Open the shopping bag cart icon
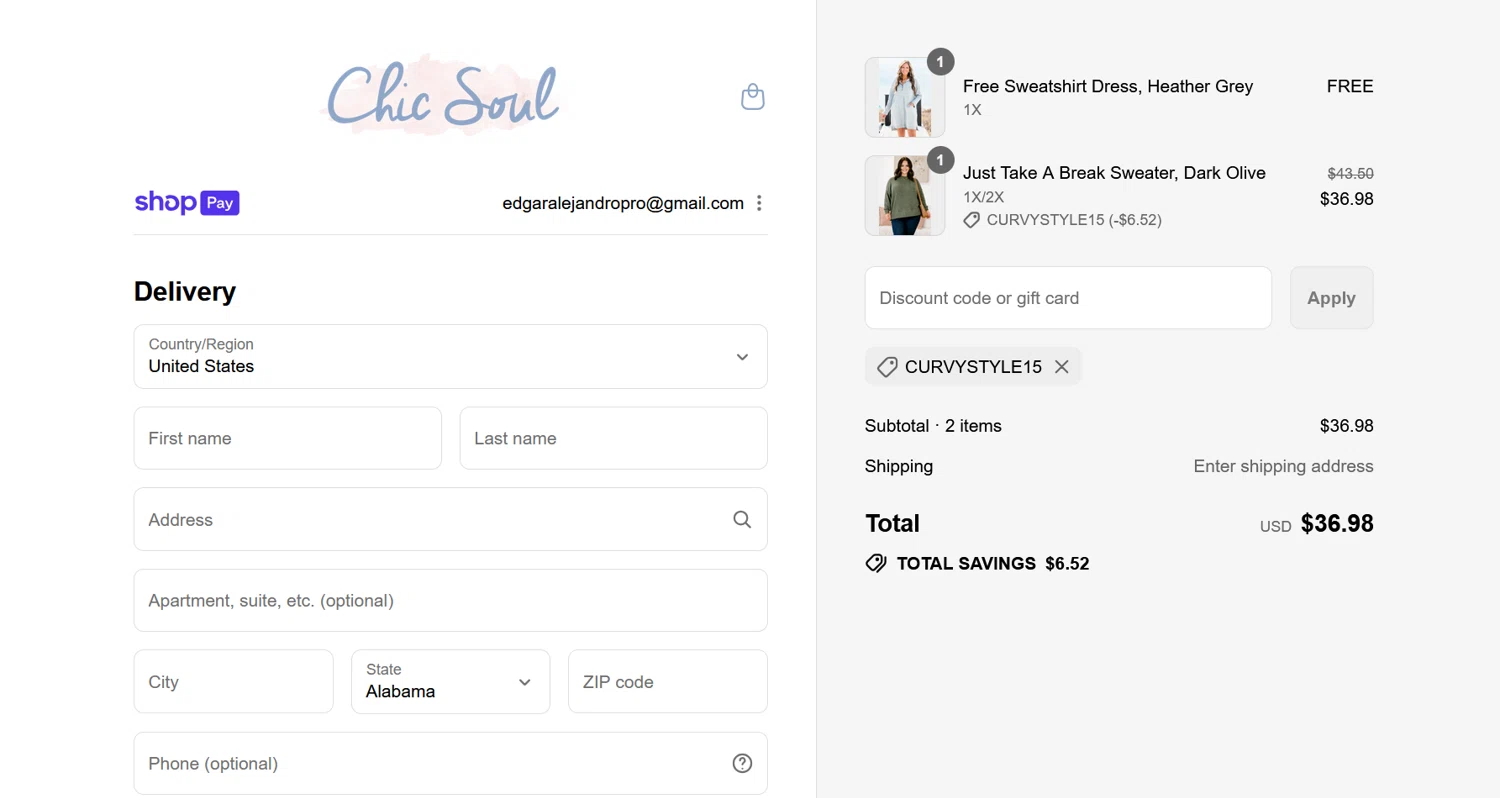Image resolution: width=1500 pixels, height=798 pixels. [753, 97]
